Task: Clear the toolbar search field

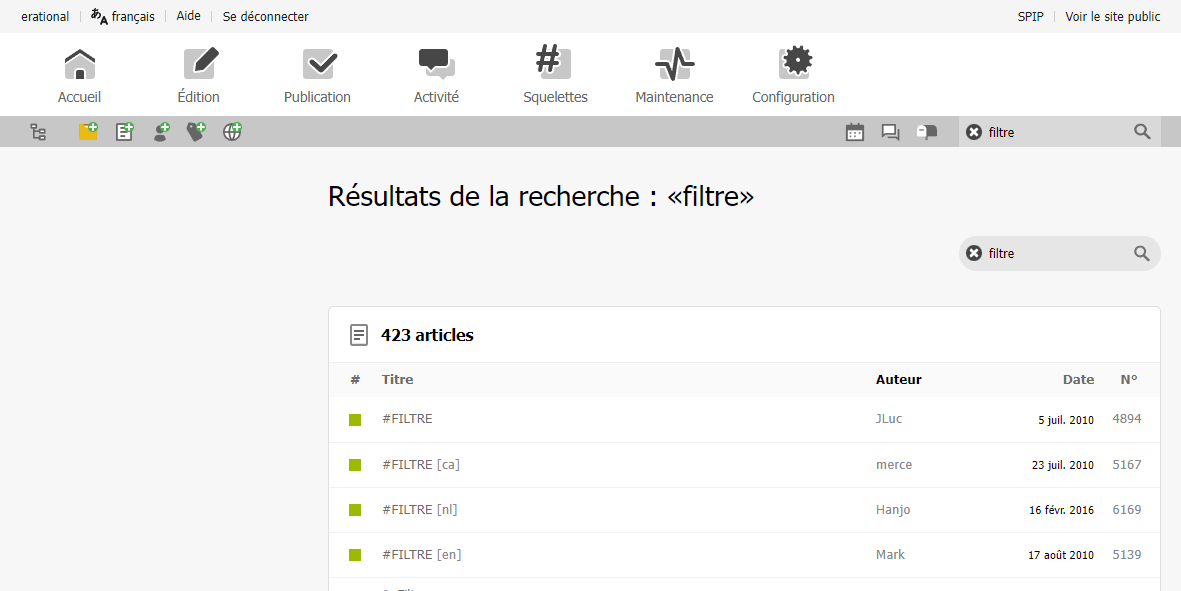Action: coord(974,132)
